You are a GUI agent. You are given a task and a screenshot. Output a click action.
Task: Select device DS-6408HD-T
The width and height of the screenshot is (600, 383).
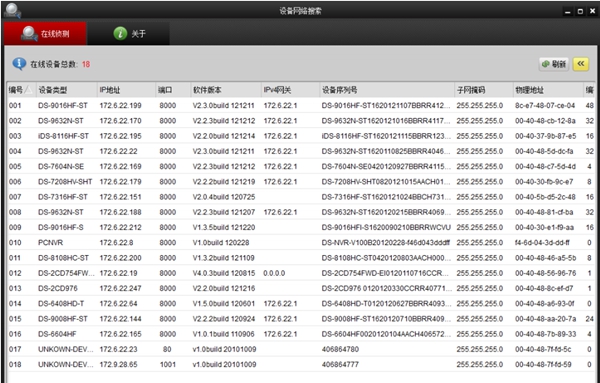pos(61,304)
